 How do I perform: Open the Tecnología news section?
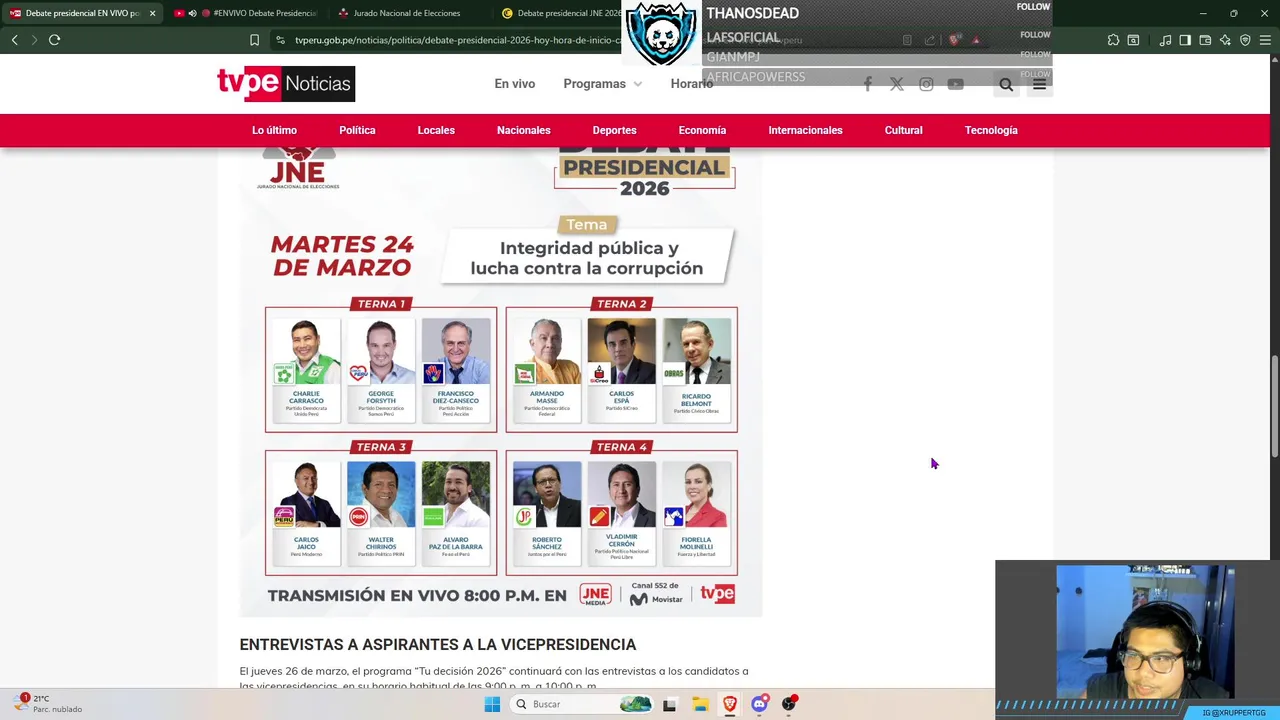coord(991,130)
